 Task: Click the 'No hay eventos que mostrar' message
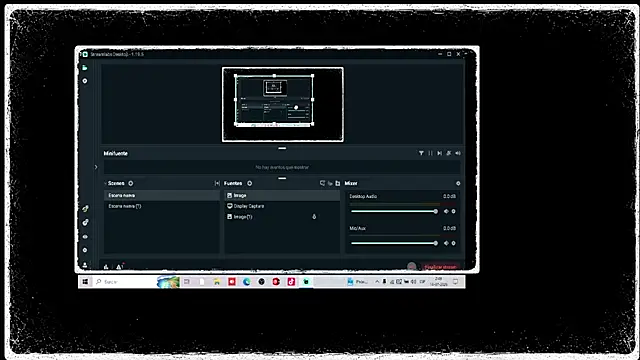click(282, 167)
